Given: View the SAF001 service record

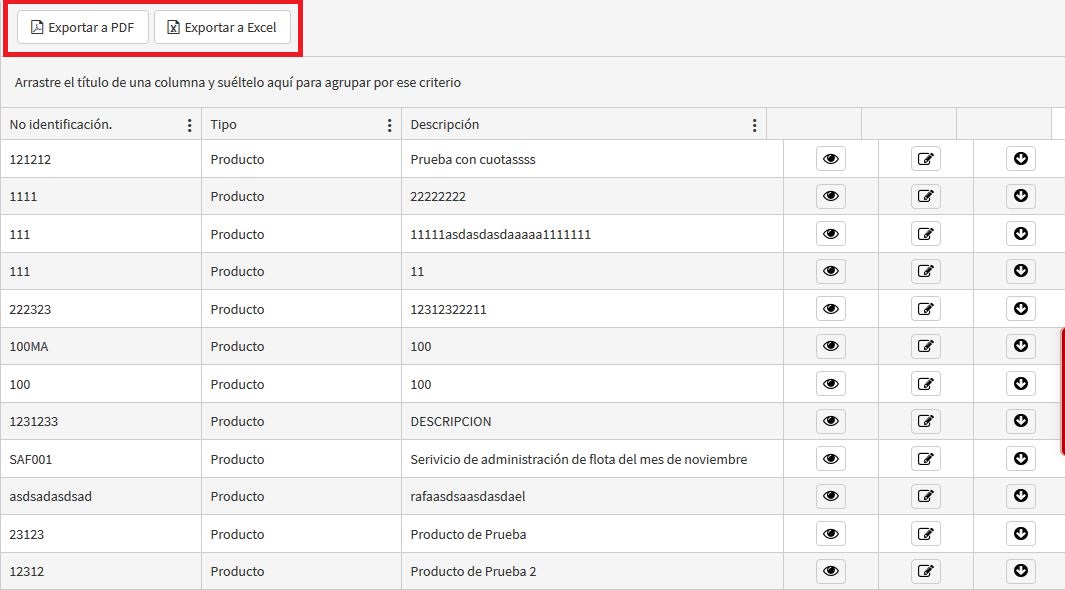Looking at the screenshot, I should click(830, 459).
